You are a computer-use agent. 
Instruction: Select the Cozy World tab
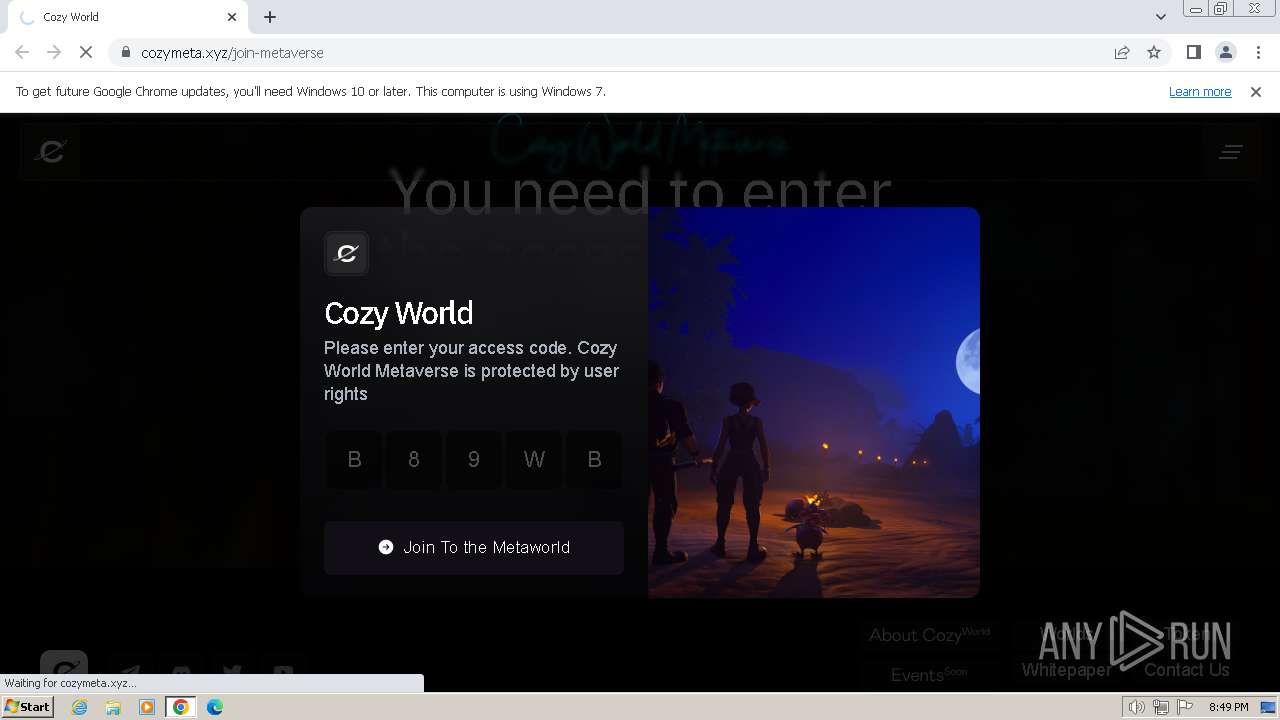[x=128, y=17]
